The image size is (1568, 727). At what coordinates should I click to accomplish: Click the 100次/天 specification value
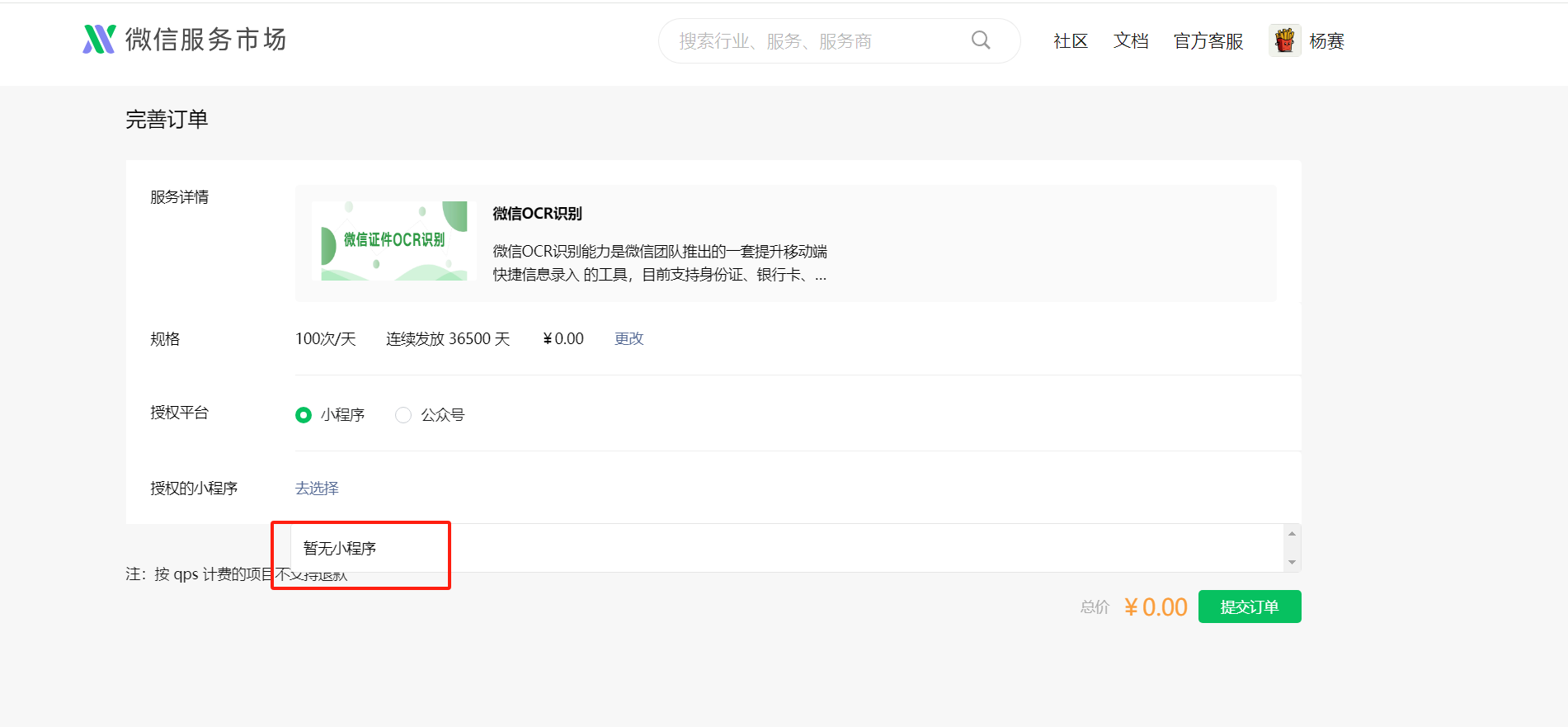[x=326, y=339]
